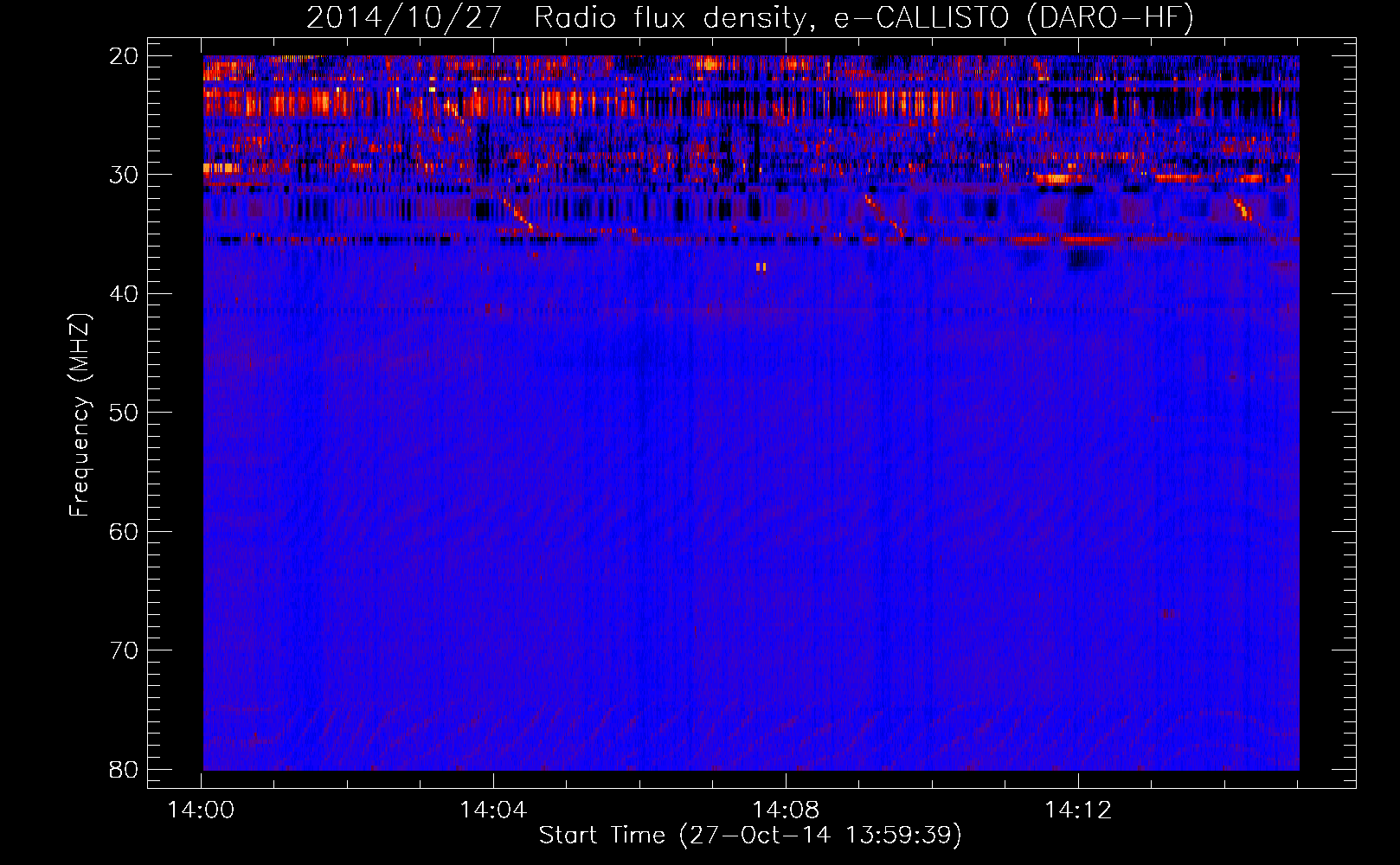Click the 80 frequency tick label

click(x=124, y=770)
